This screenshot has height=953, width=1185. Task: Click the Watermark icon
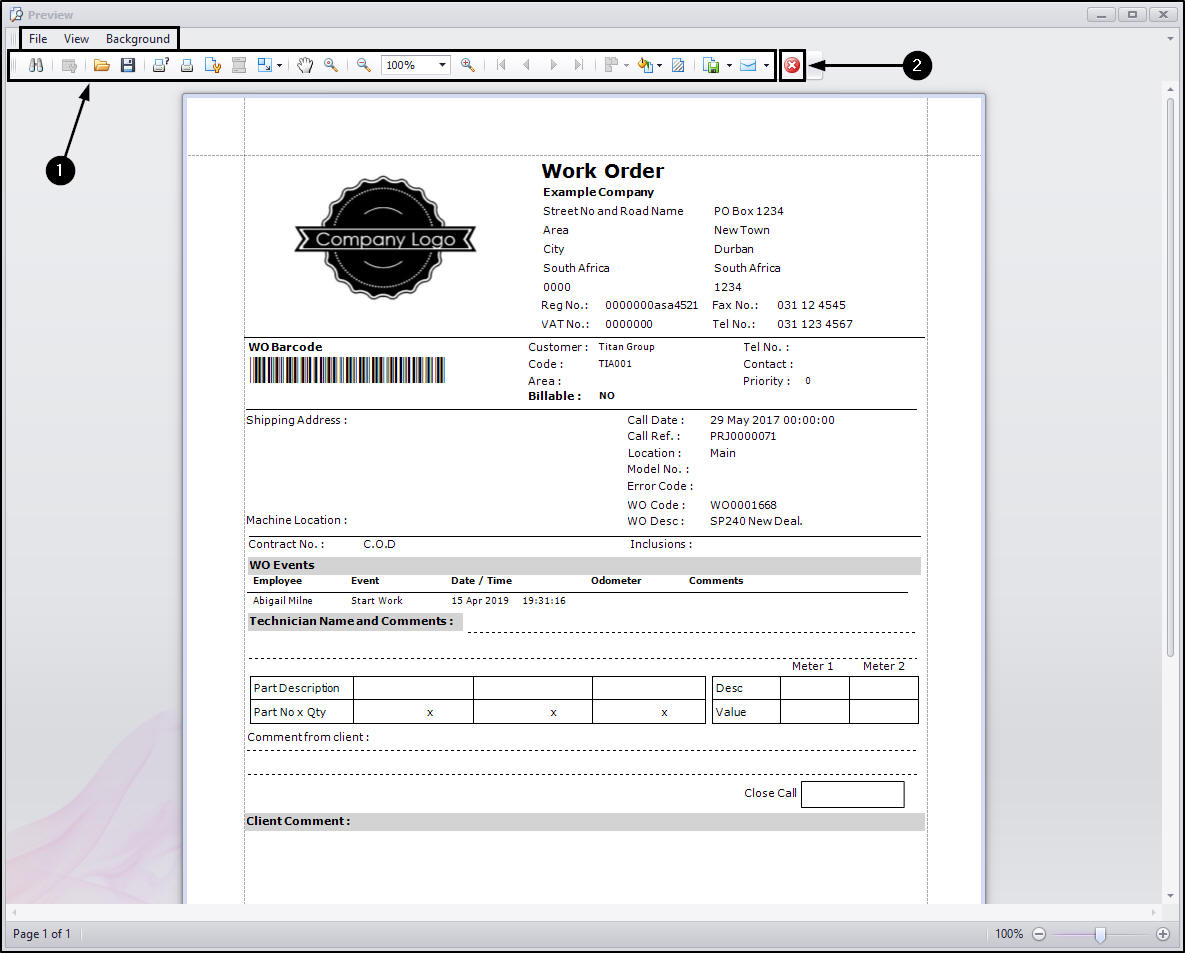pyautogui.click(x=678, y=65)
